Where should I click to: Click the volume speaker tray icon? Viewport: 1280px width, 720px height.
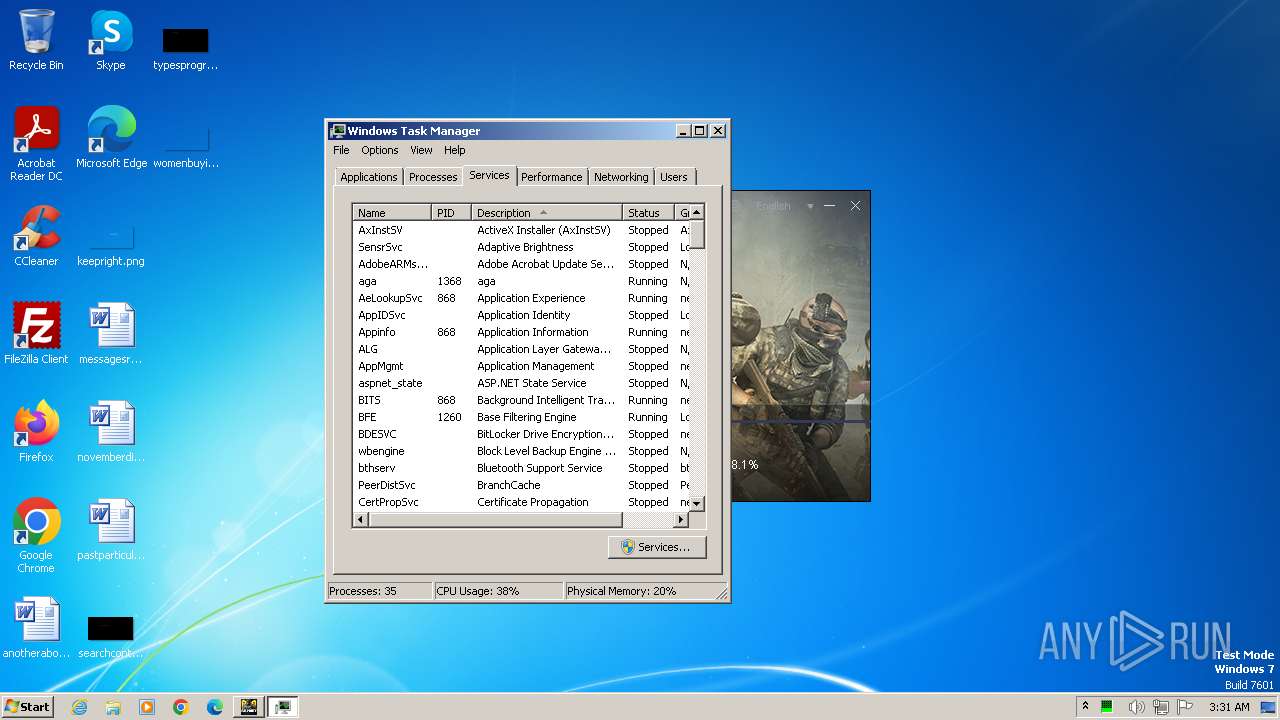coord(1137,707)
